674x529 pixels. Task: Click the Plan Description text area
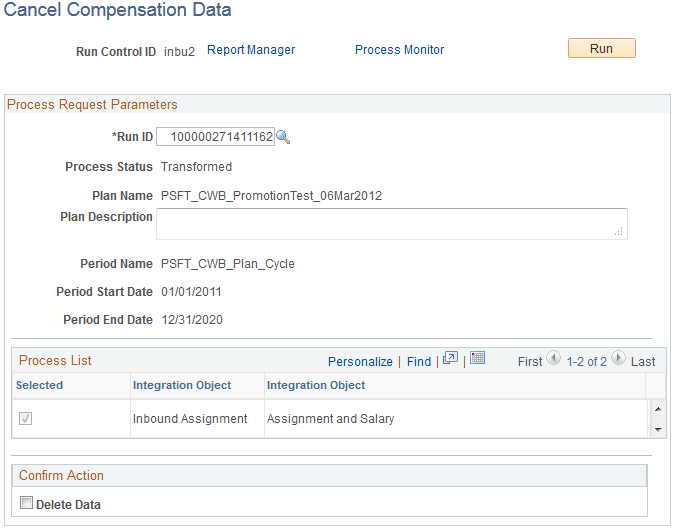(392, 224)
